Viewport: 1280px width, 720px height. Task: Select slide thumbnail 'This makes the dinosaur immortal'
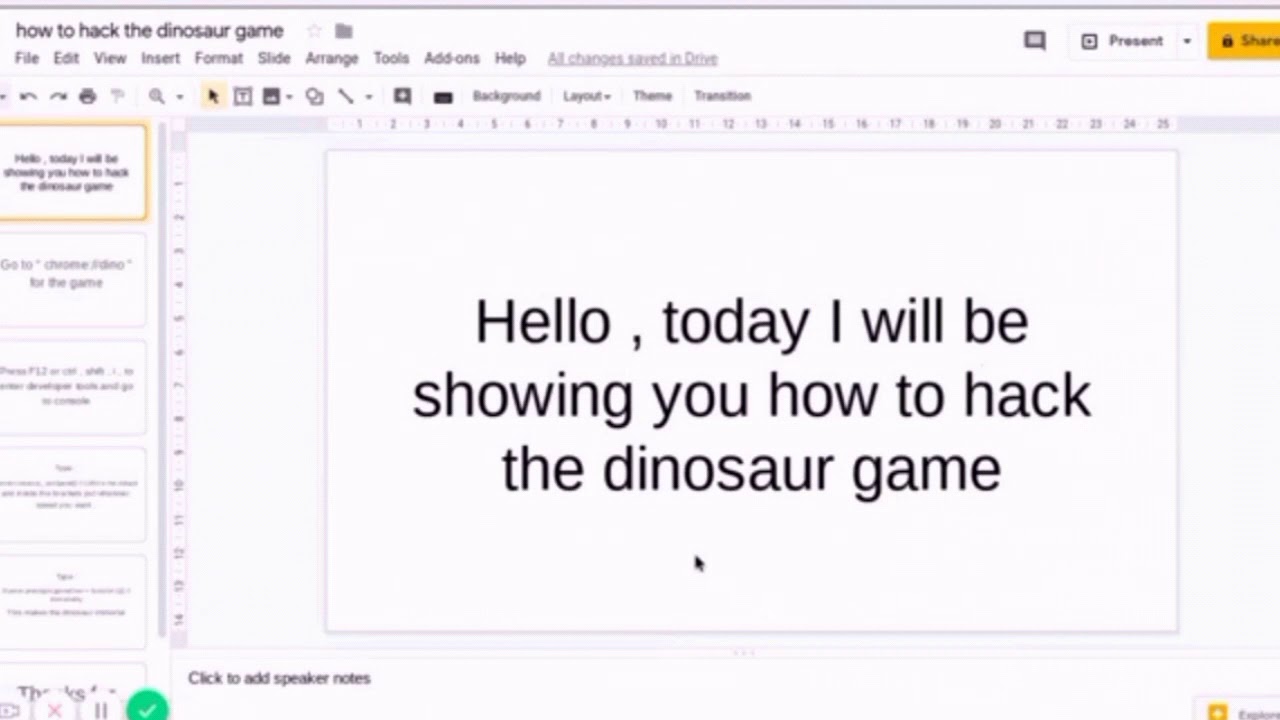pos(72,602)
